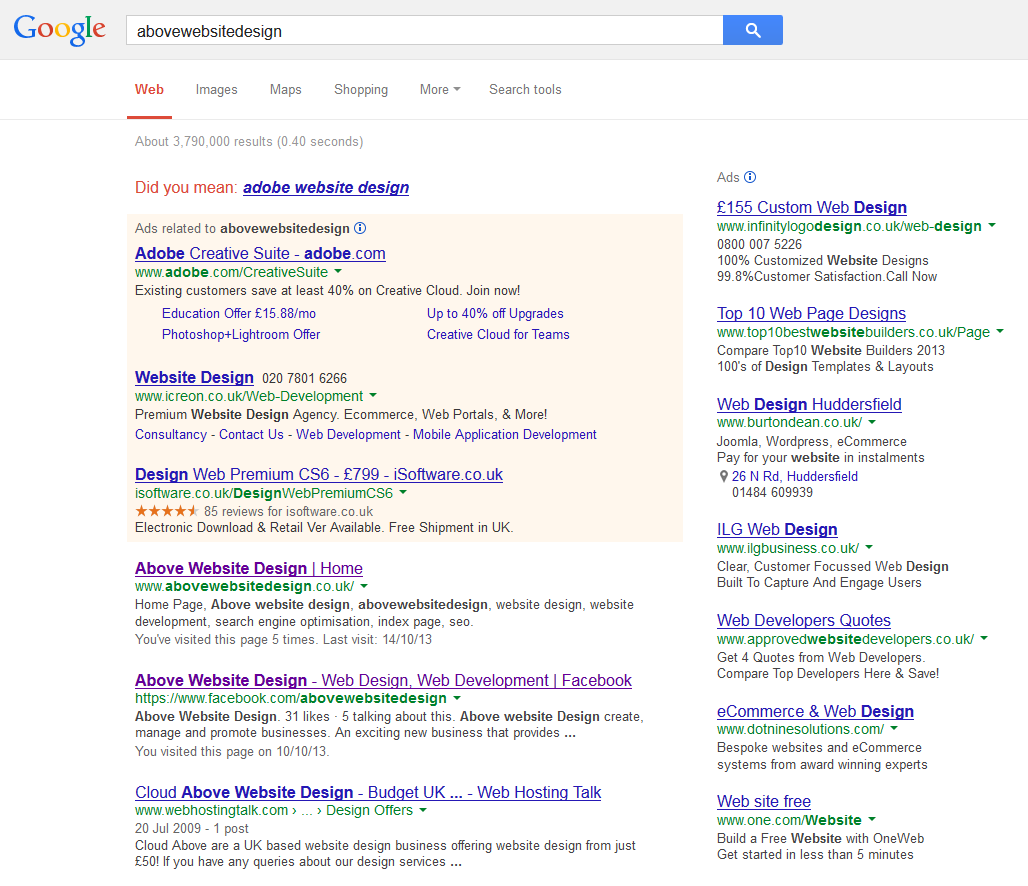Click '20 Jul 2009 - 1 post' text
The height and width of the screenshot is (886, 1028).
[192, 828]
